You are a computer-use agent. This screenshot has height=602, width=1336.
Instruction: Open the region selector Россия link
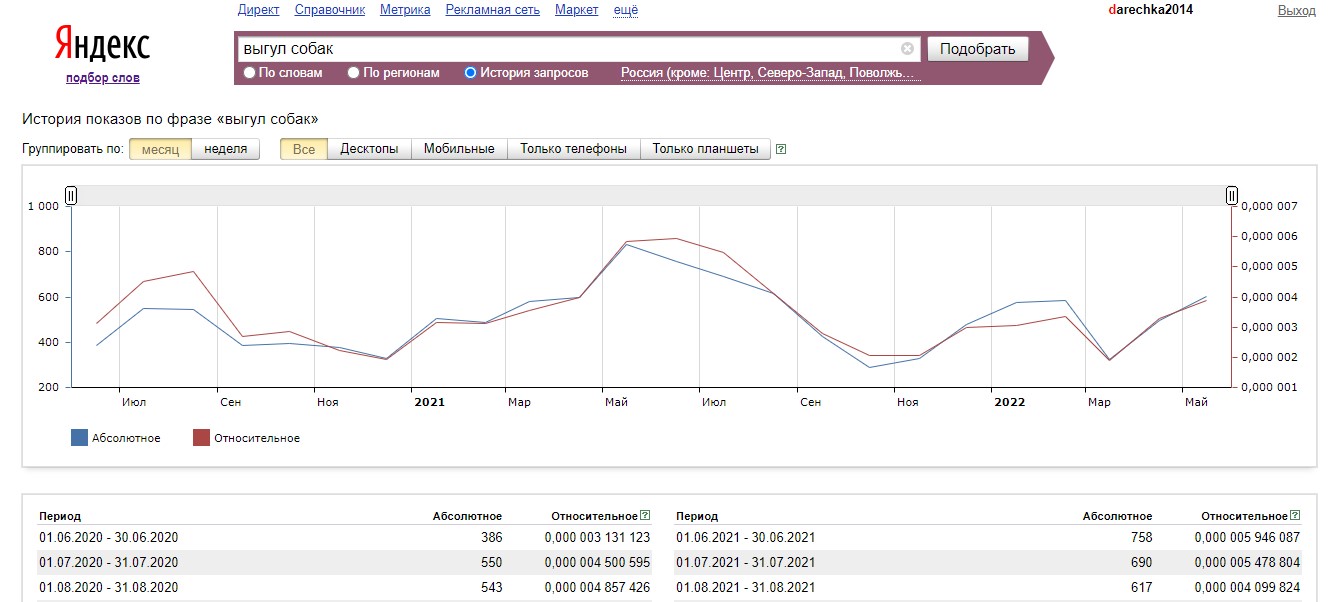click(768, 73)
